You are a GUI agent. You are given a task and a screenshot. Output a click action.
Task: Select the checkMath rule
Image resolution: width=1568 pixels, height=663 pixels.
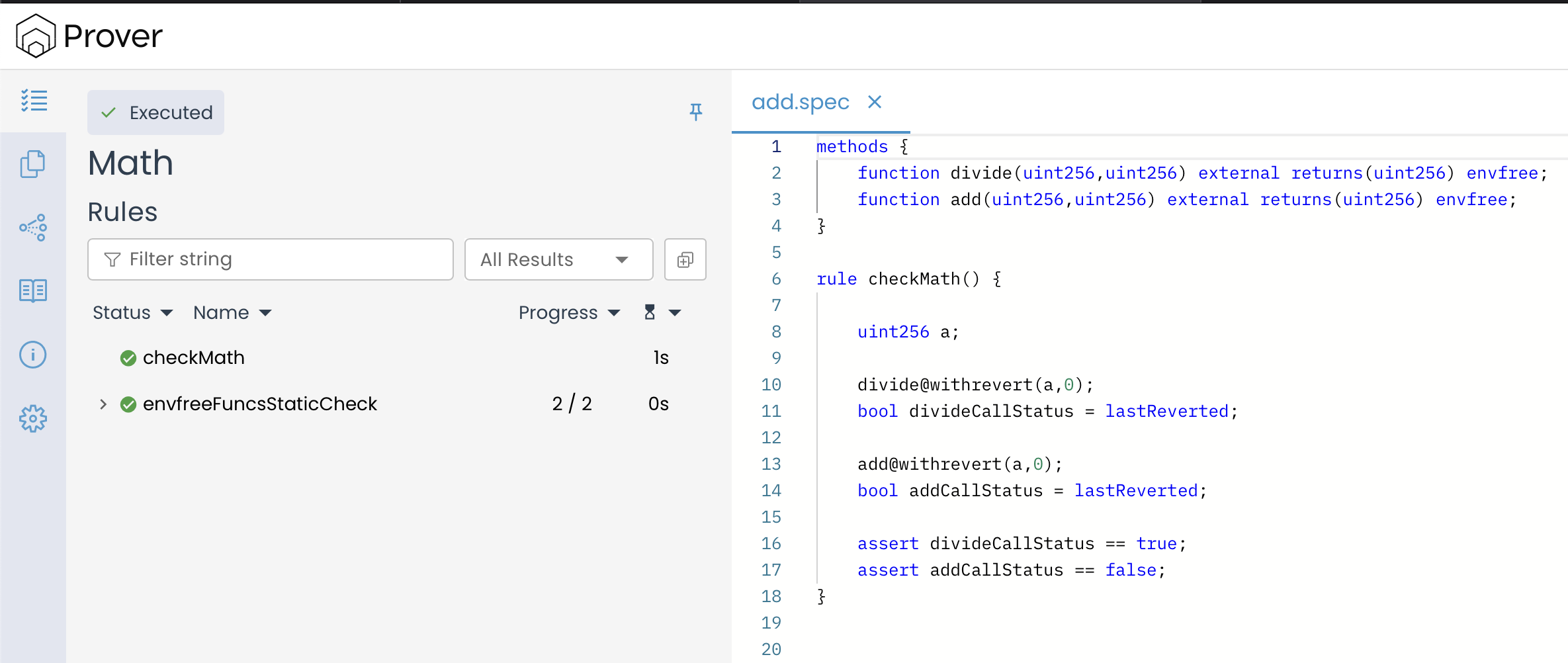(x=193, y=358)
